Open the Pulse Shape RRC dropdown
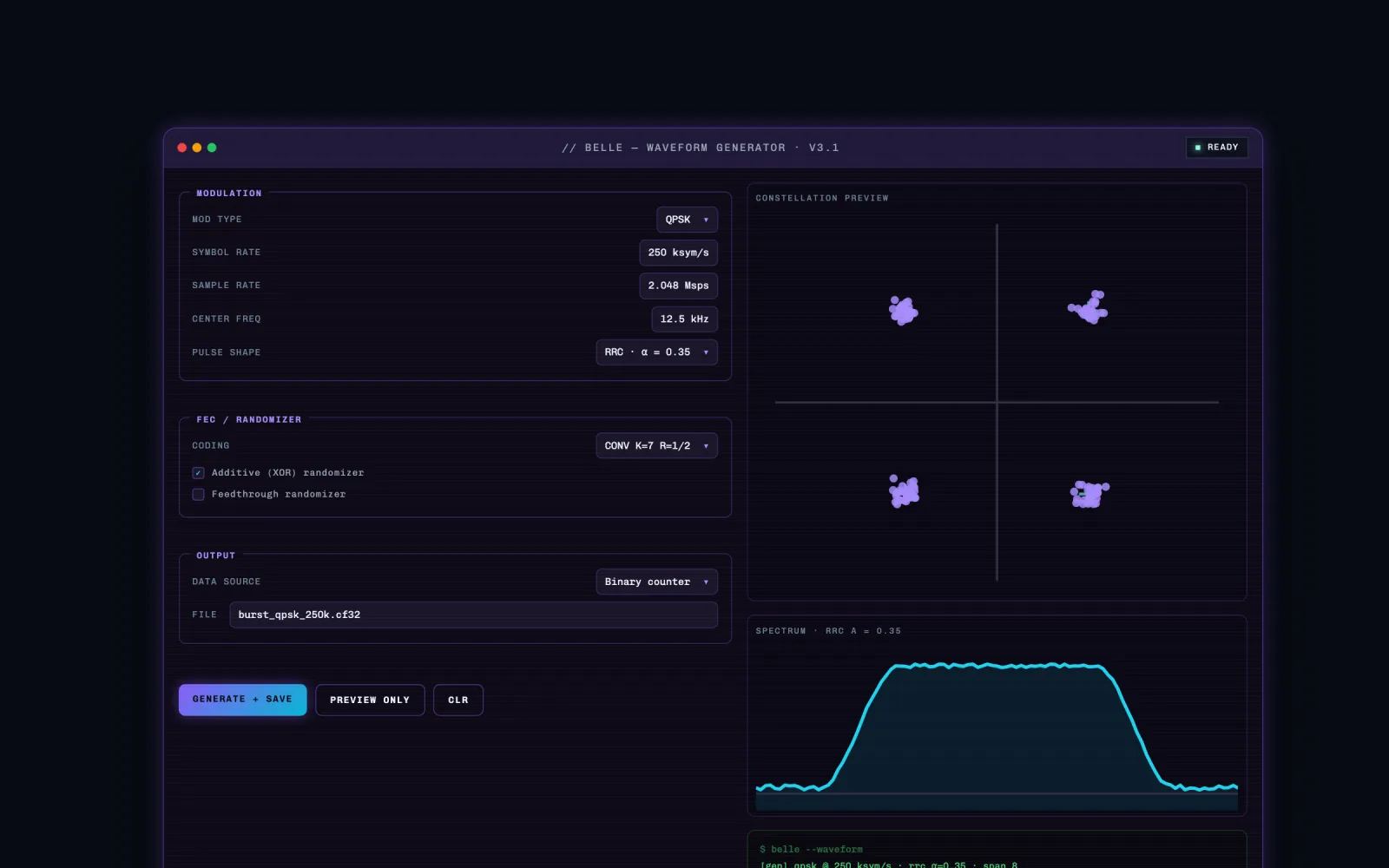 click(x=656, y=352)
